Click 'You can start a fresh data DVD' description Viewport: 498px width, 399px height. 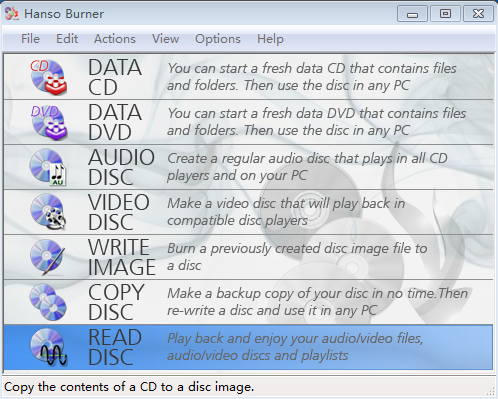click(316, 122)
